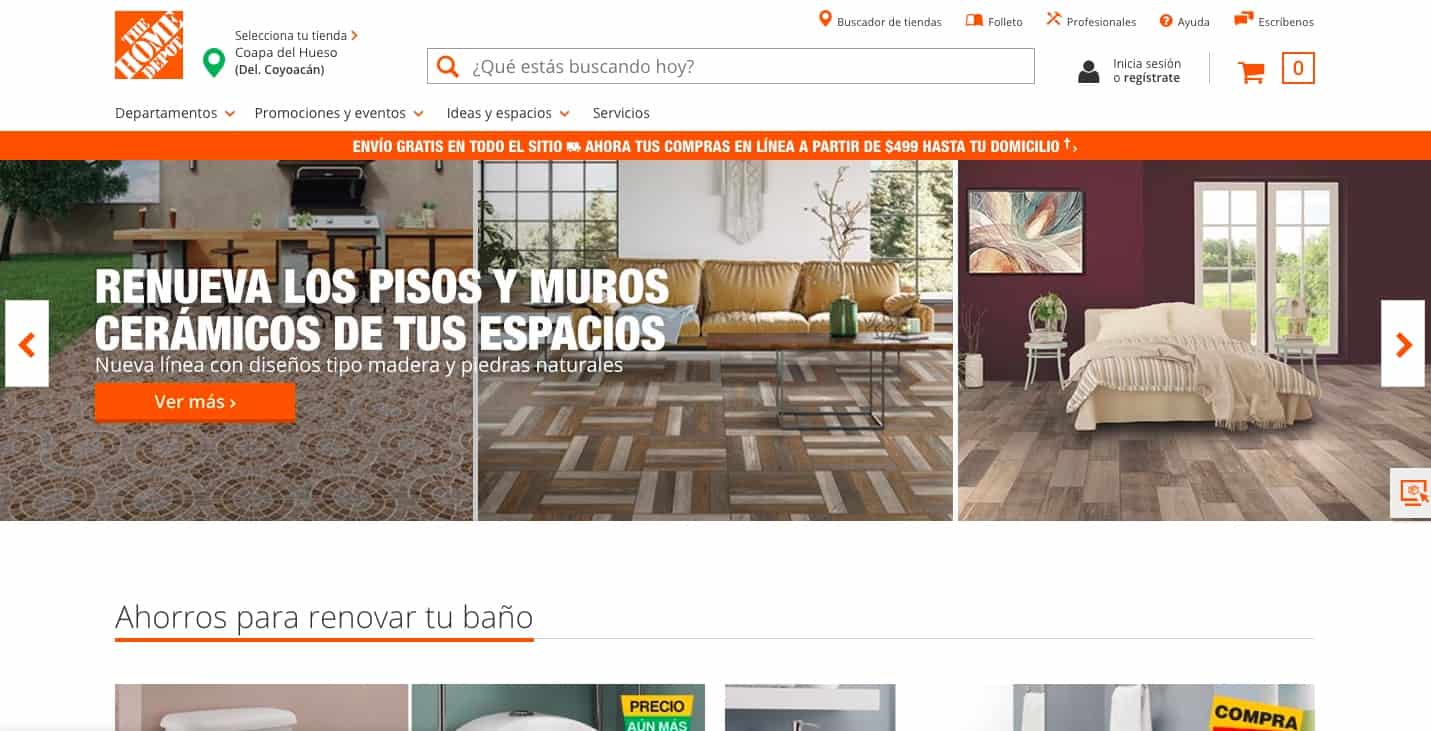This screenshot has width=1431, height=731.
Task: Click the Coapa del Hueso store name
Action: coord(286,52)
